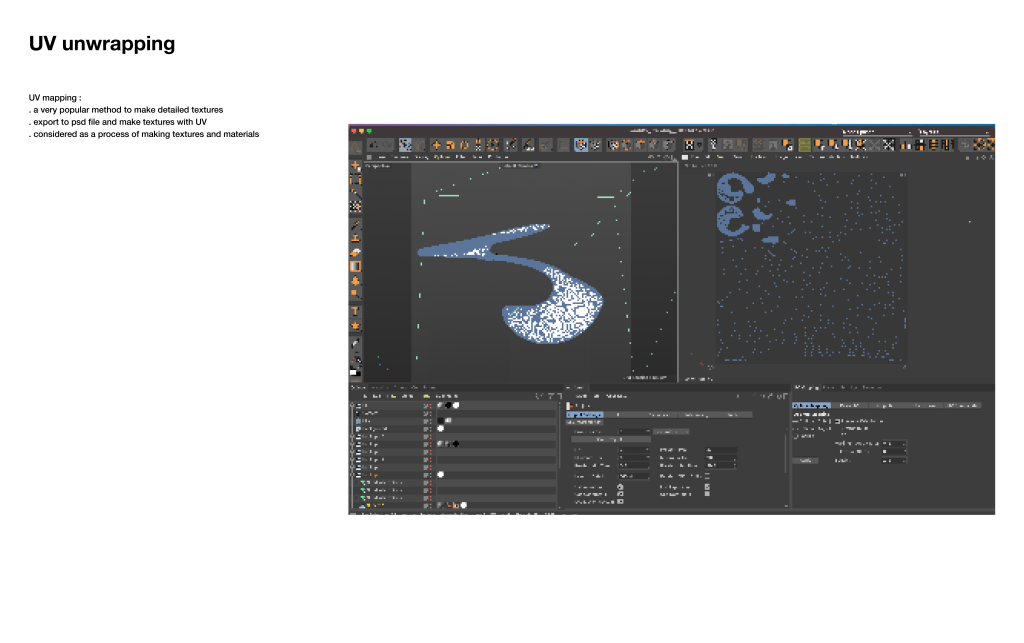Toggle the first checkbox in Attributes panel
This screenshot has height=643, width=1024.
tap(620, 486)
